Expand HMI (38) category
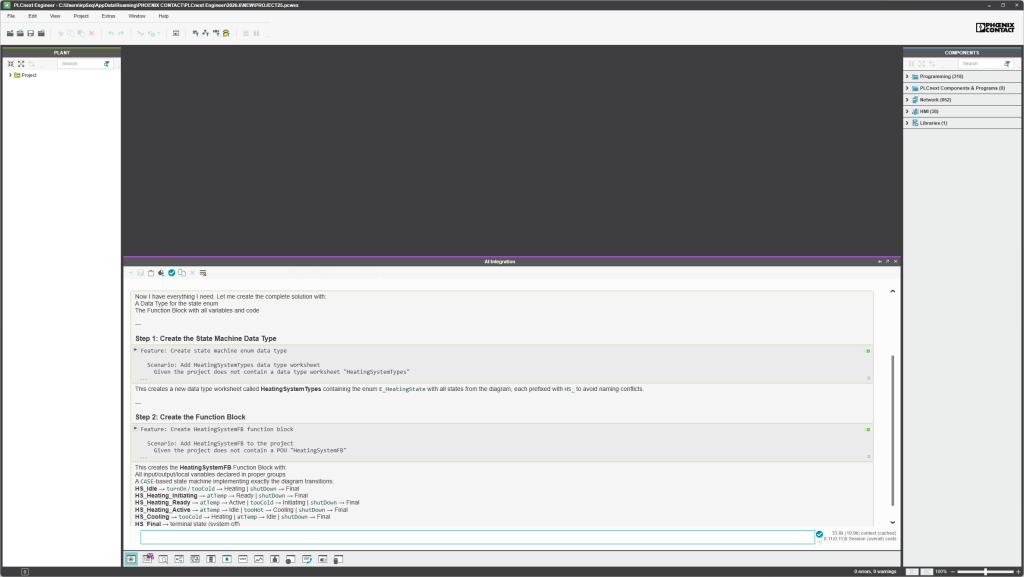The height and width of the screenshot is (577, 1024). point(907,112)
